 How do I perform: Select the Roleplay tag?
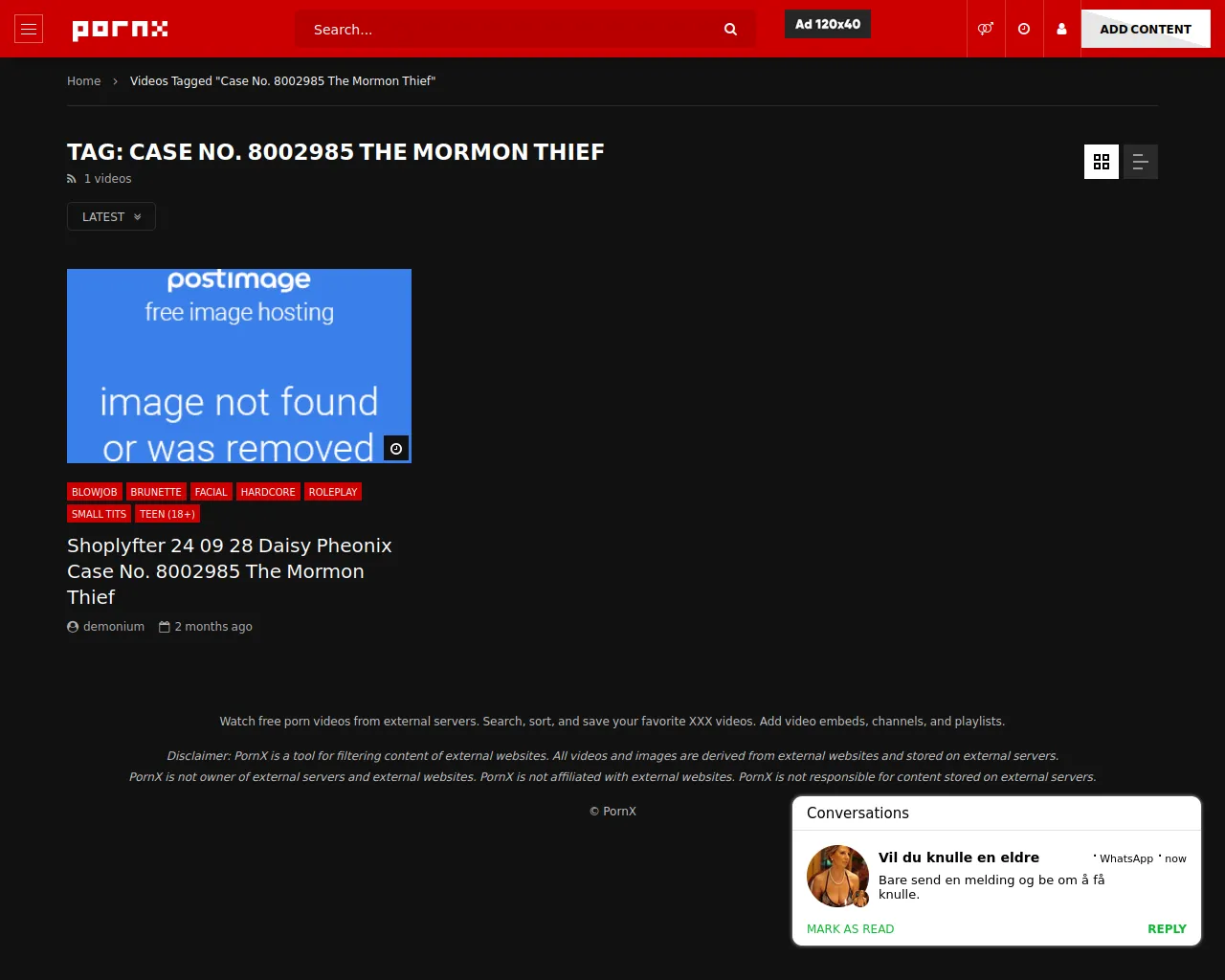(x=332, y=492)
